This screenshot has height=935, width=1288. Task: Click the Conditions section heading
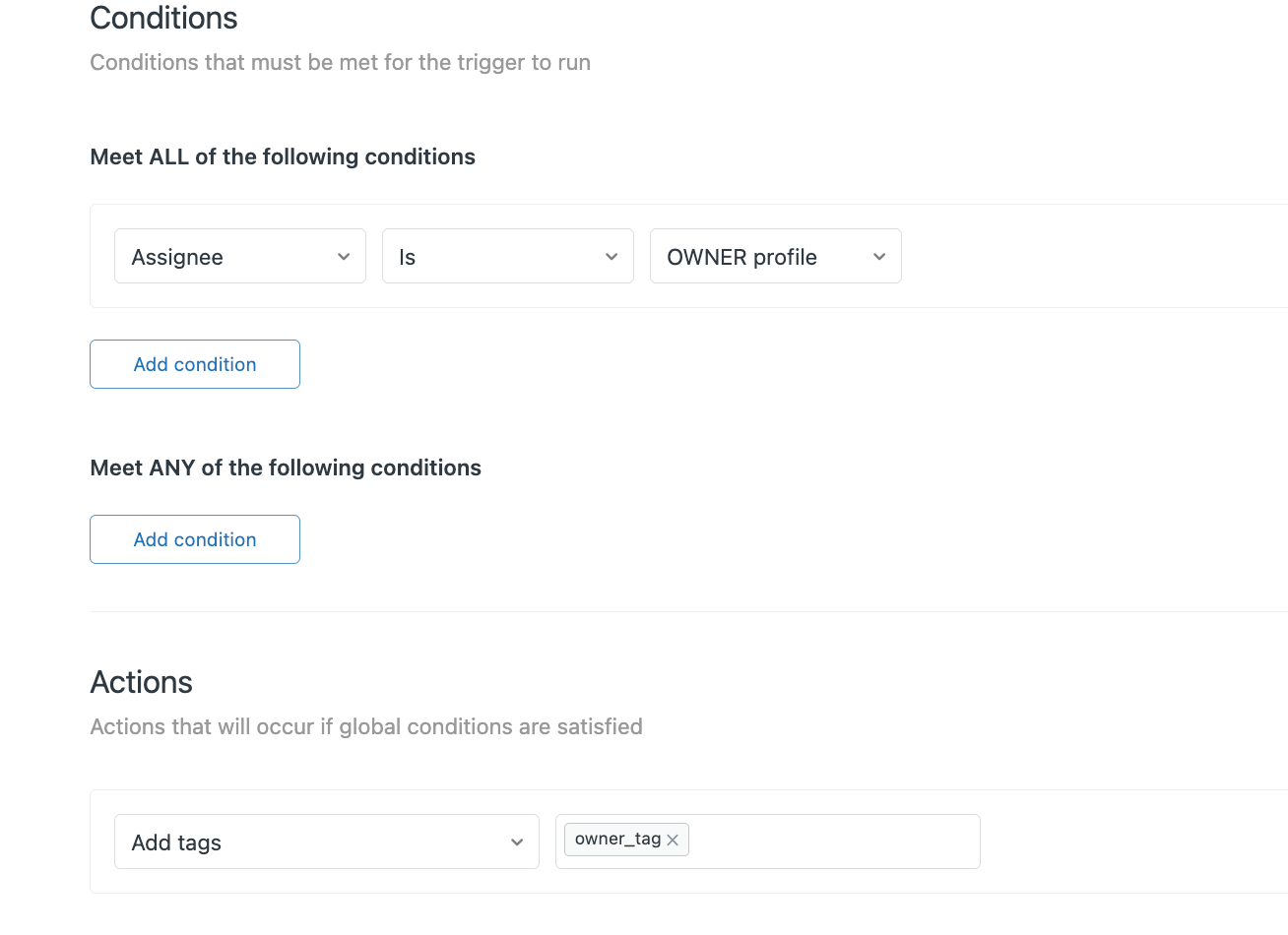(164, 19)
